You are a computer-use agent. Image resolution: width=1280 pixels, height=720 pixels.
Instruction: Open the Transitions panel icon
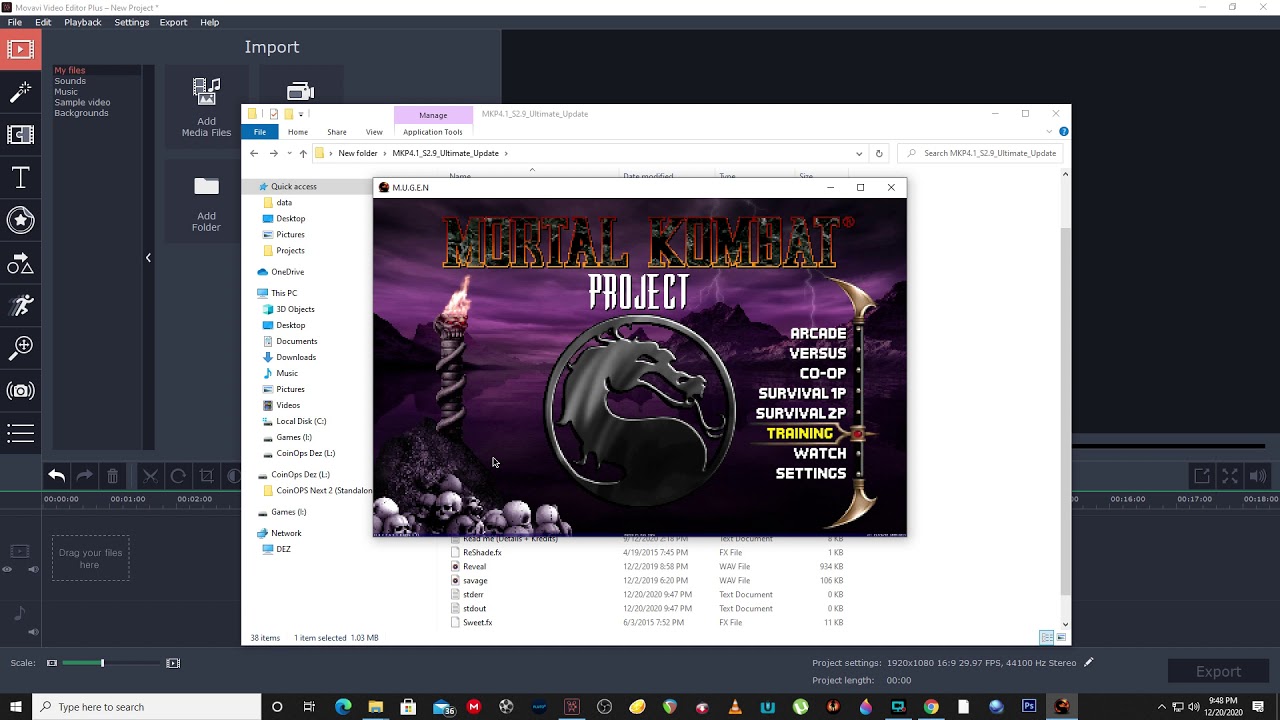(21, 135)
